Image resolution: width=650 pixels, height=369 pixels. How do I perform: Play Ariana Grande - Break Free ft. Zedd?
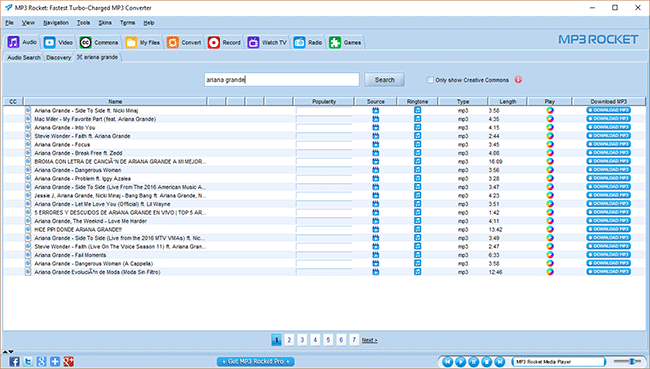tap(550, 153)
